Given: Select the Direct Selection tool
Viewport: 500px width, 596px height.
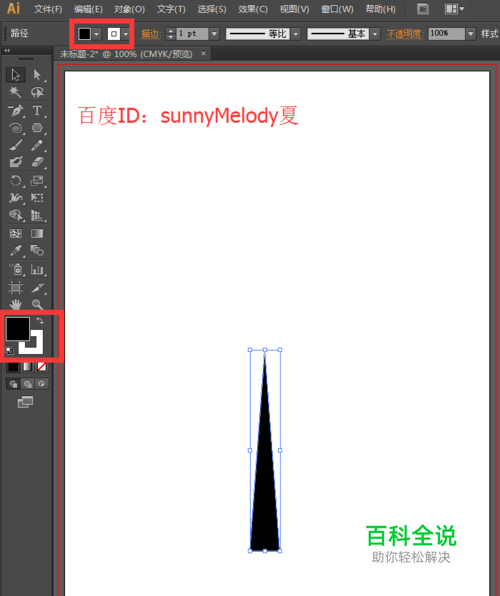Looking at the screenshot, I should (37, 75).
